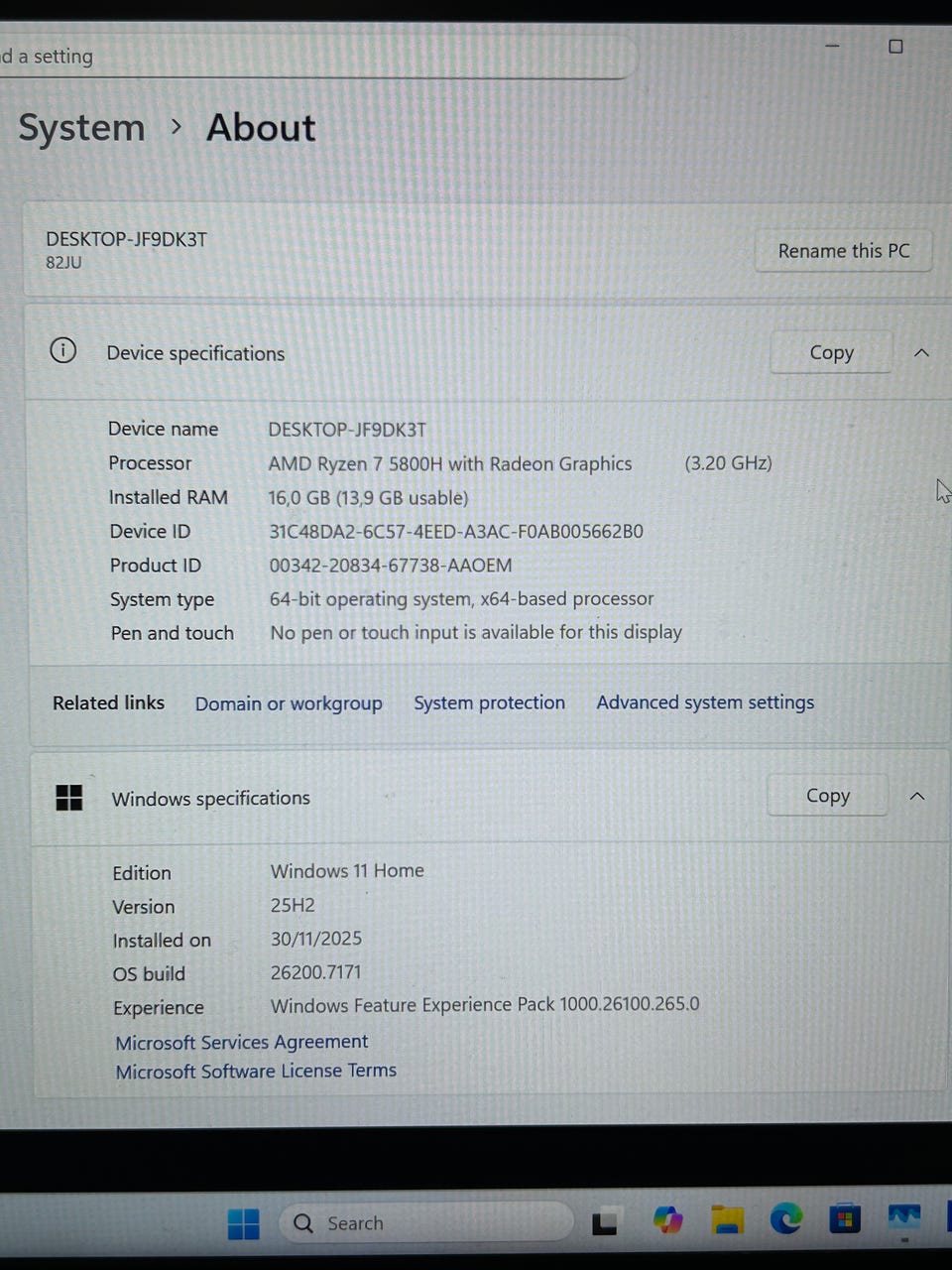Image resolution: width=952 pixels, height=1270 pixels.
Task: Maximize the Settings window
Action: point(895,46)
